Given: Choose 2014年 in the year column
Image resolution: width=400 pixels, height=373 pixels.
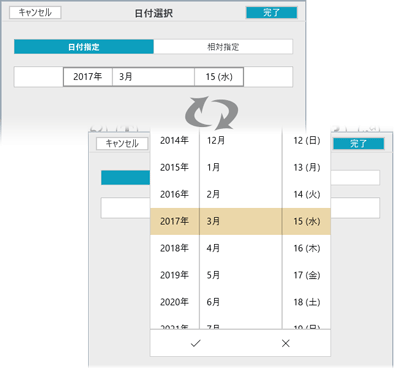Looking at the screenshot, I should pos(175,140).
